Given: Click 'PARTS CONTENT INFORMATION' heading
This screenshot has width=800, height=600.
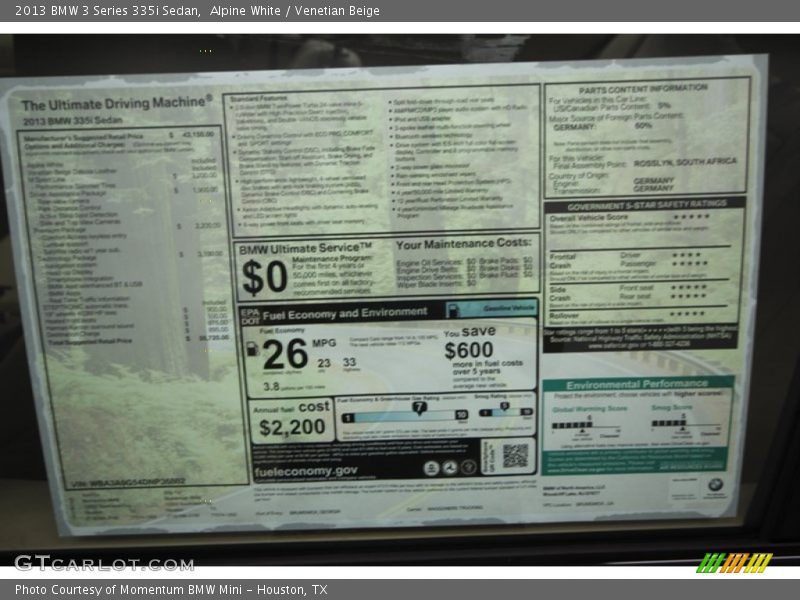Looking at the screenshot, I should pos(643,89).
